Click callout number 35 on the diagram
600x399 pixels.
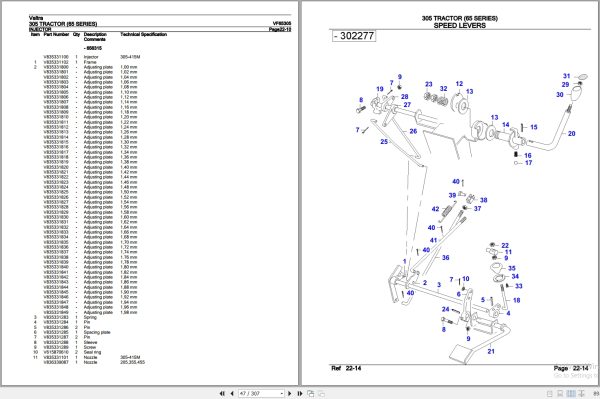(512, 268)
